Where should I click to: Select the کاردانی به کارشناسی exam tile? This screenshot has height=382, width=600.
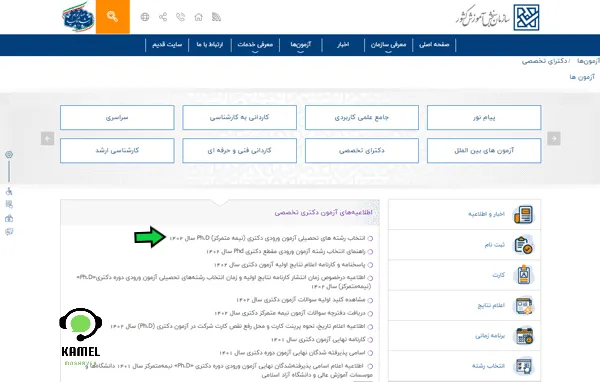click(x=239, y=118)
